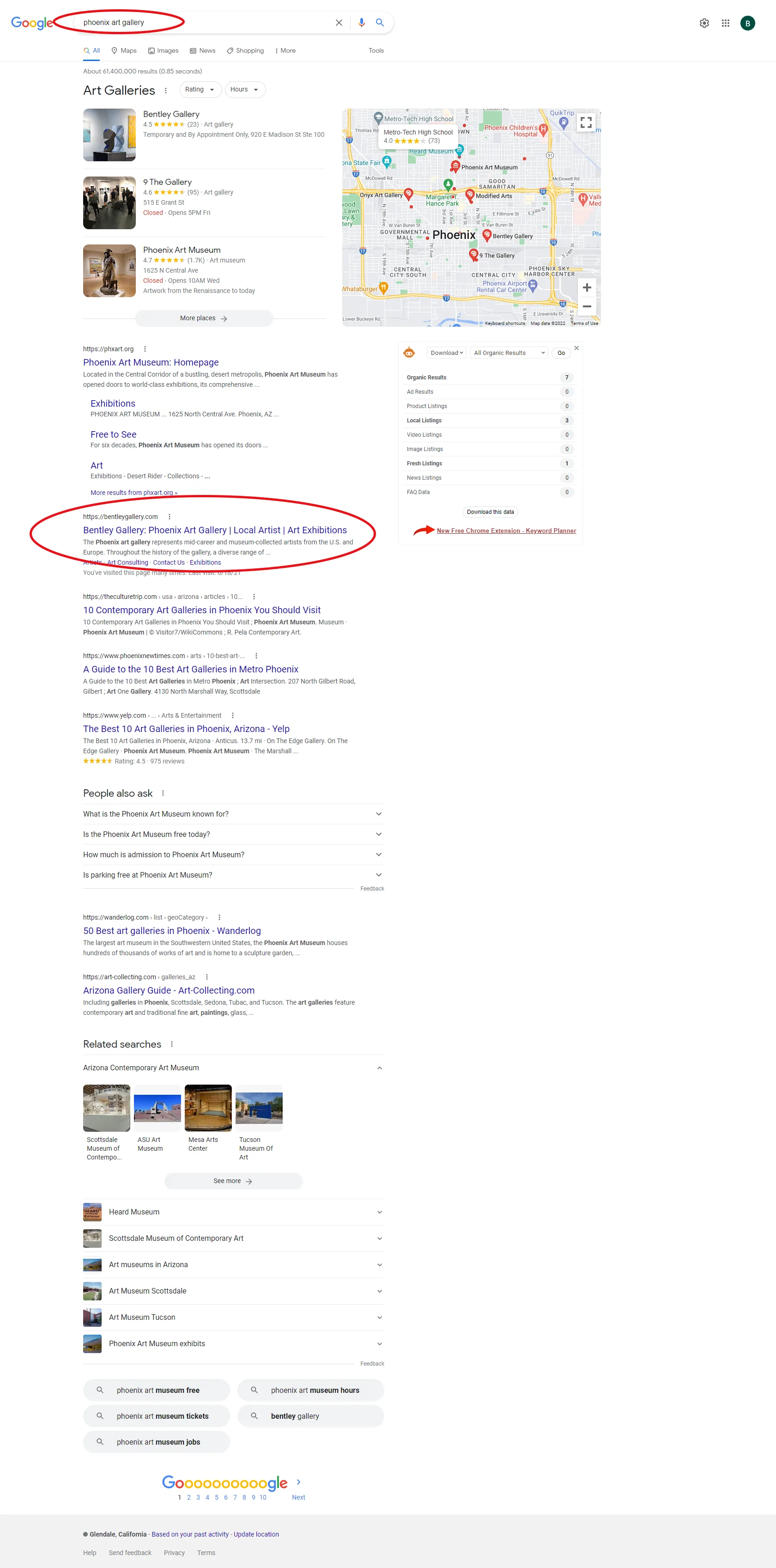Click the More places button
776x1568 pixels.
pyautogui.click(x=204, y=318)
